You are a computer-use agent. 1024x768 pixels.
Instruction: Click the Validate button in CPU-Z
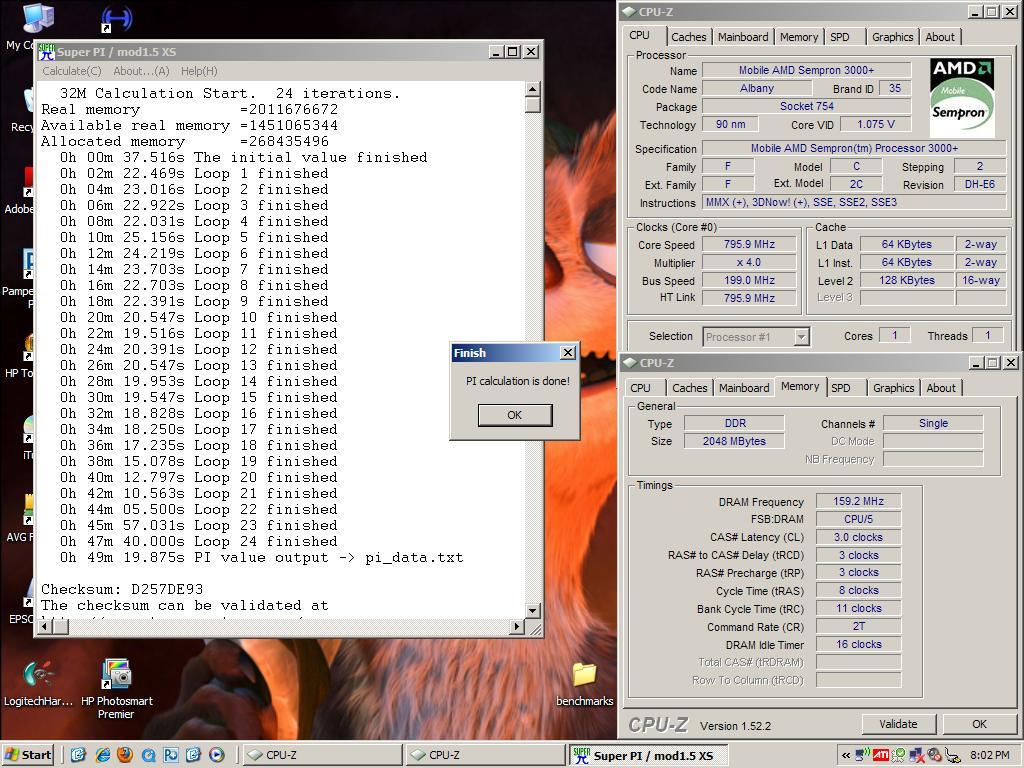click(898, 724)
